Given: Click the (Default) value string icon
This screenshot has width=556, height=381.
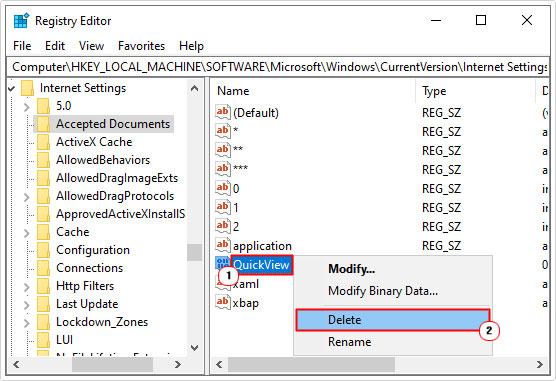Looking at the screenshot, I should (223, 112).
